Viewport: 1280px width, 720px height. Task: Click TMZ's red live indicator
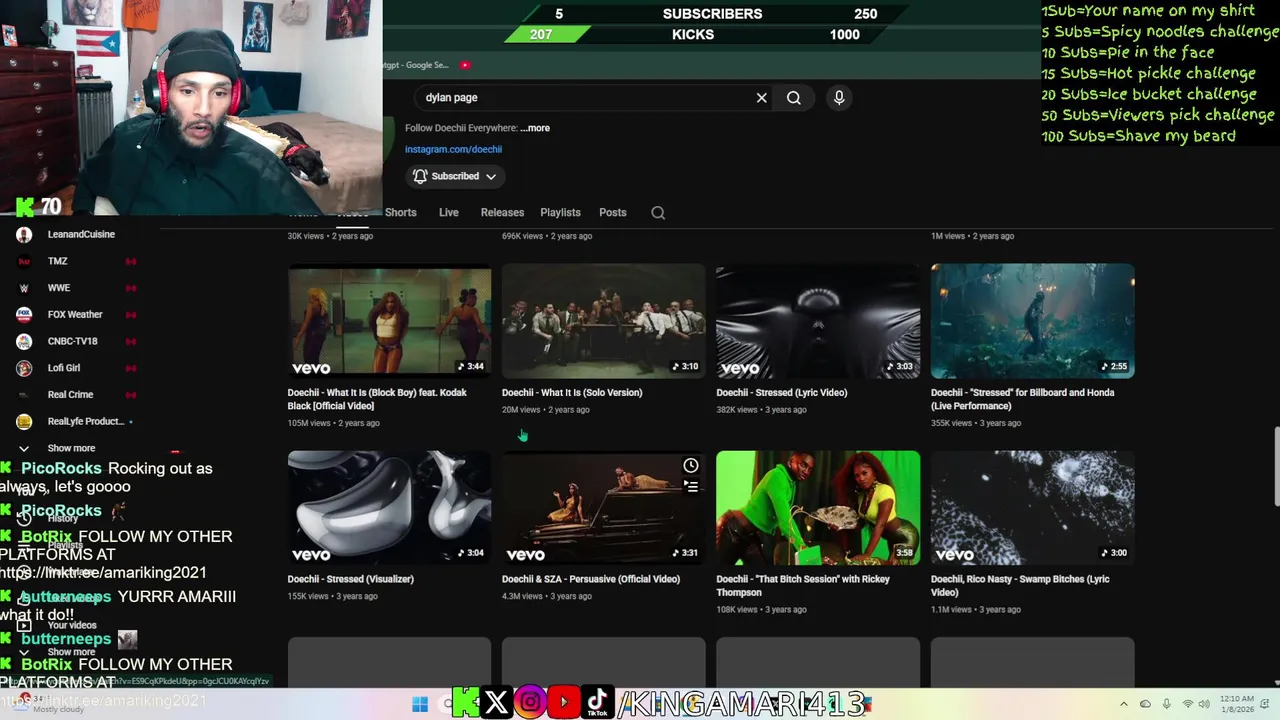(x=130, y=261)
